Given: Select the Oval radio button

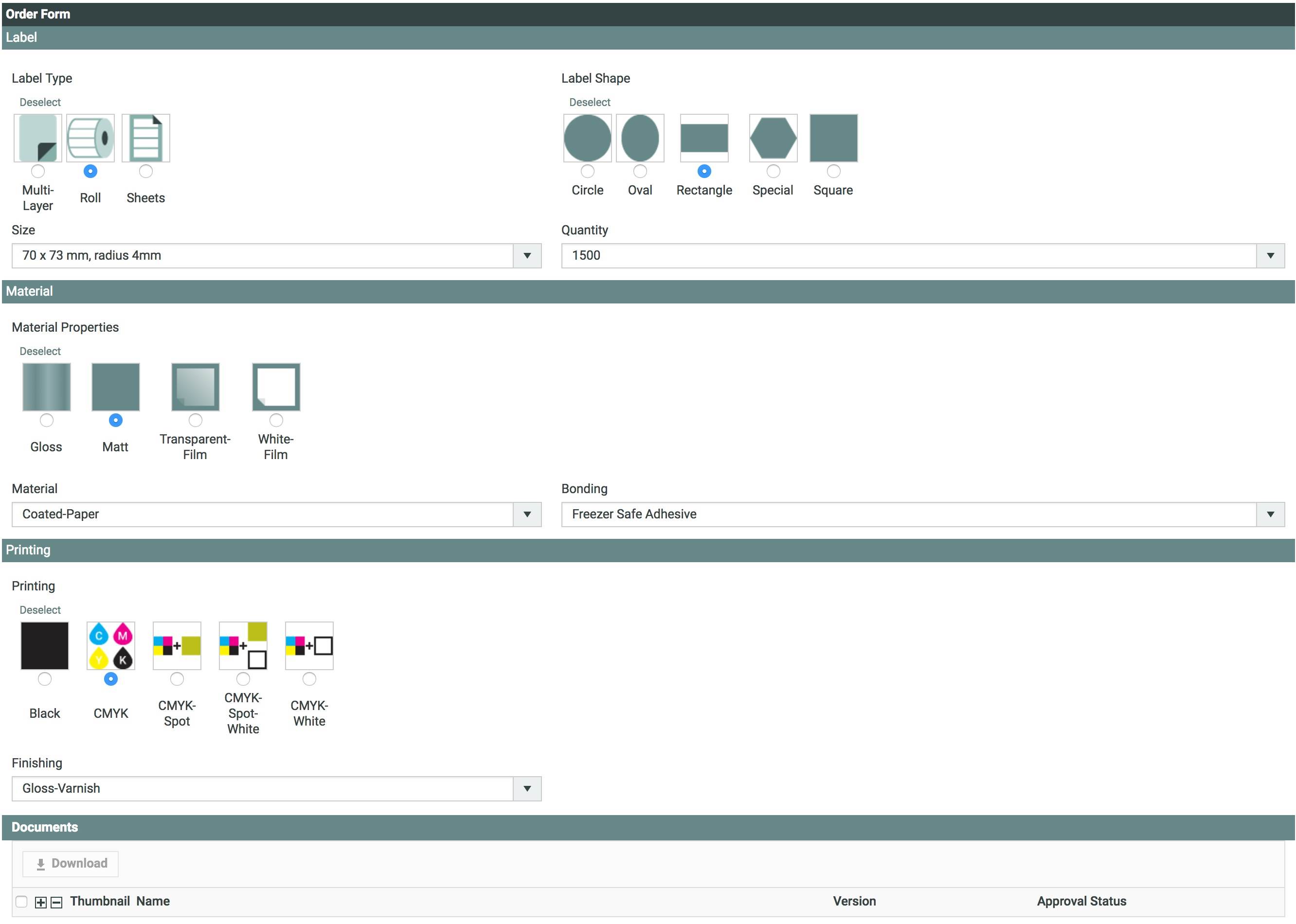Looking at the screenshot, I should coord(640,171).
